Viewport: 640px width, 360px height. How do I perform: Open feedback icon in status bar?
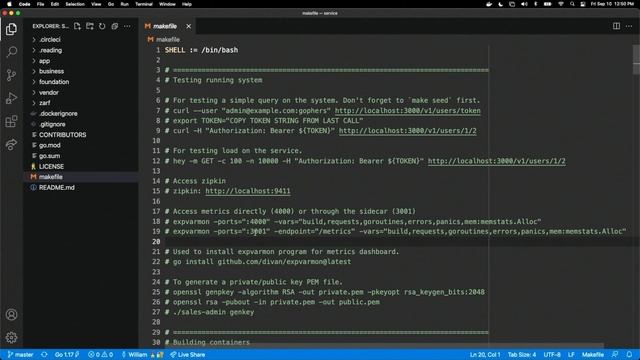click(615, 355)
